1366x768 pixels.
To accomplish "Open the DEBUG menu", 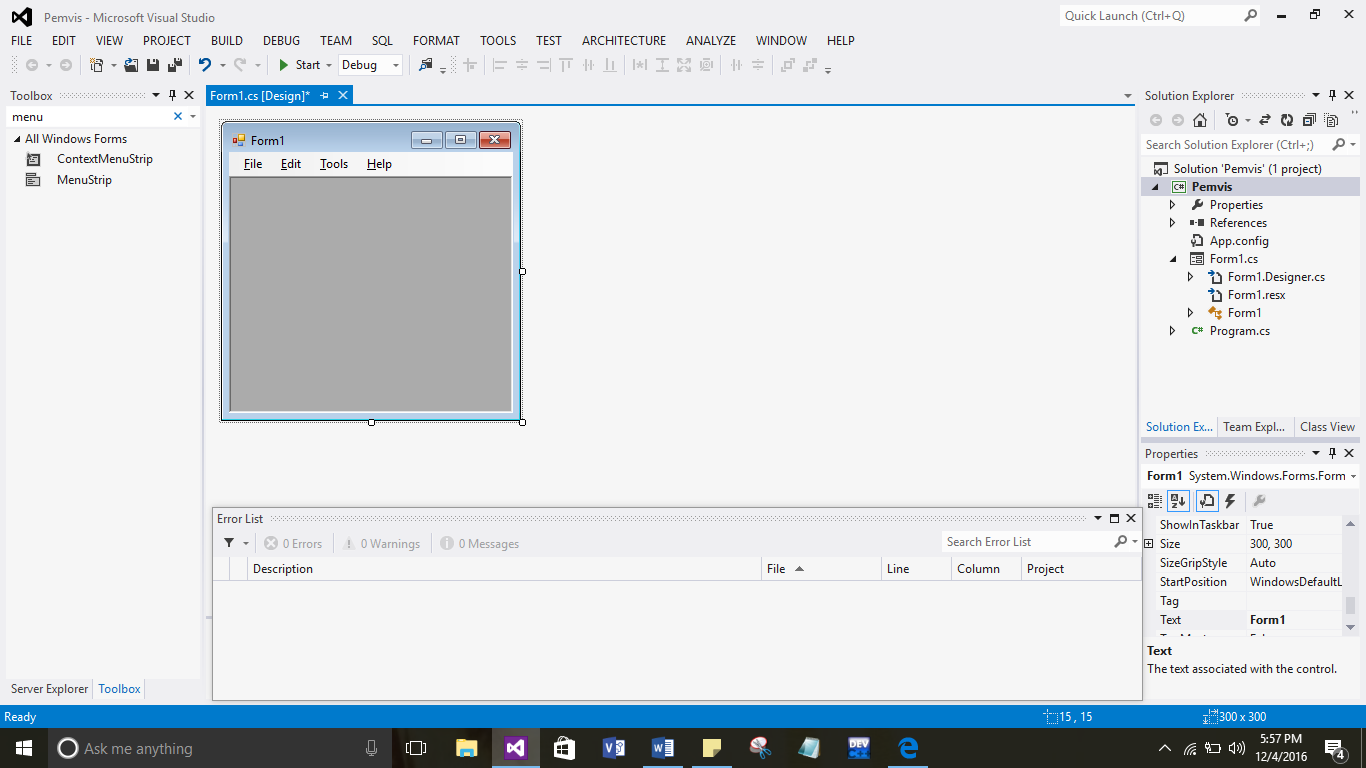I will 281,41.
